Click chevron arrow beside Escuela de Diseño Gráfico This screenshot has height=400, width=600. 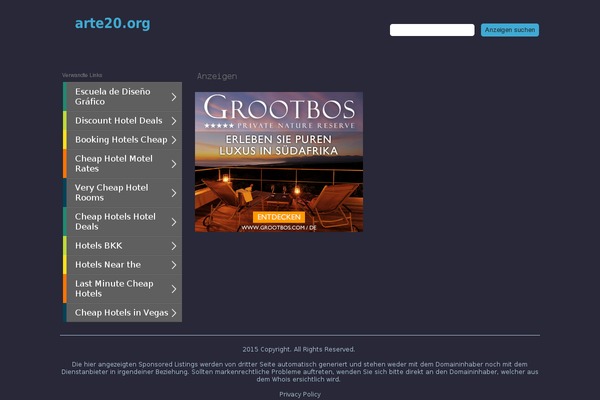(x=174, y=97)
